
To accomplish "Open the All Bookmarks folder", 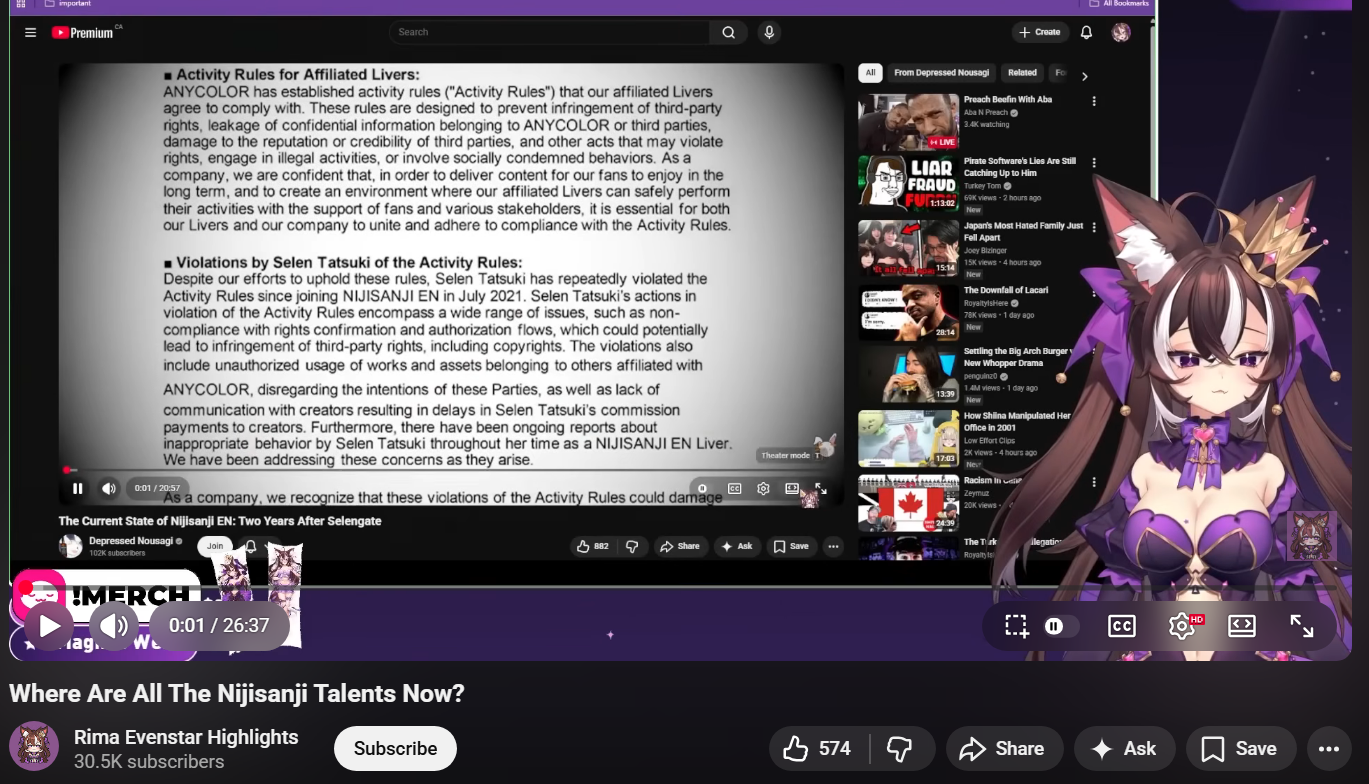I will coord(1118,4).
